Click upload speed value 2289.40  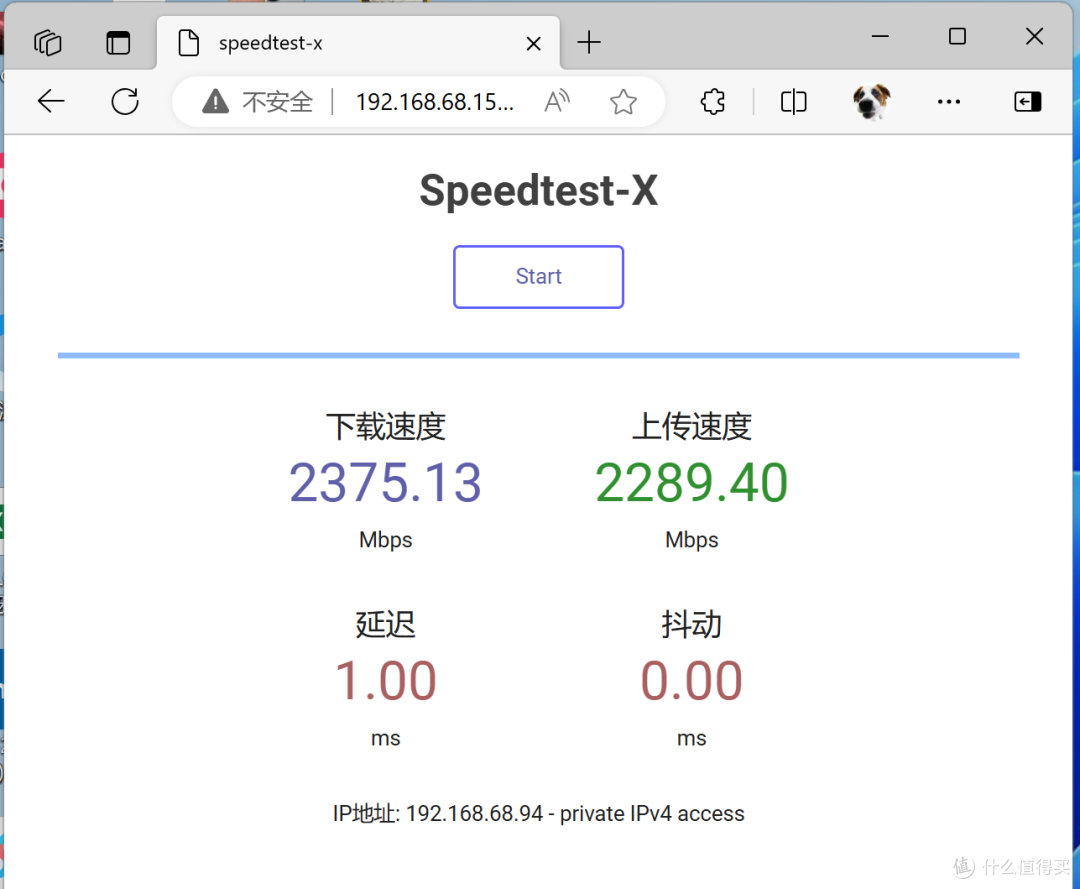pyautogui.click(x=692, y=483)
